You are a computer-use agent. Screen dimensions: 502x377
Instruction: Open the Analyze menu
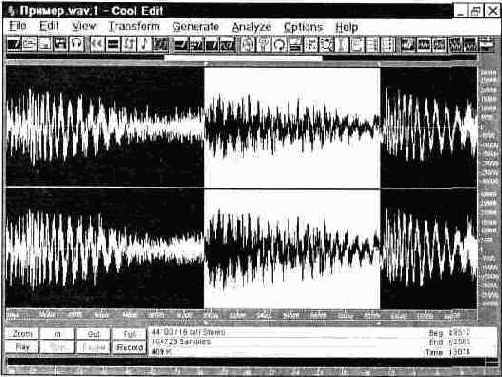[251, 27]
